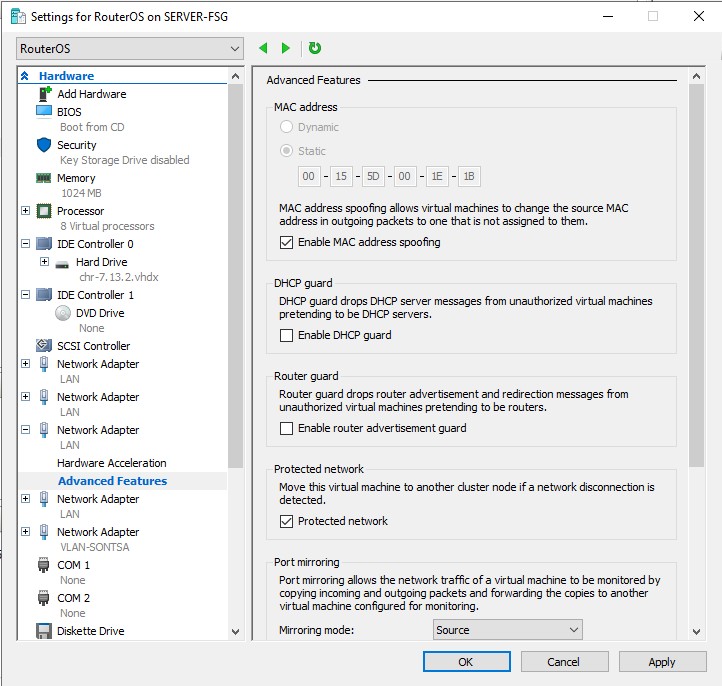The image size is (722, 686).
Task: Select the Diskette Drive icon
Action: pos(44,631)
